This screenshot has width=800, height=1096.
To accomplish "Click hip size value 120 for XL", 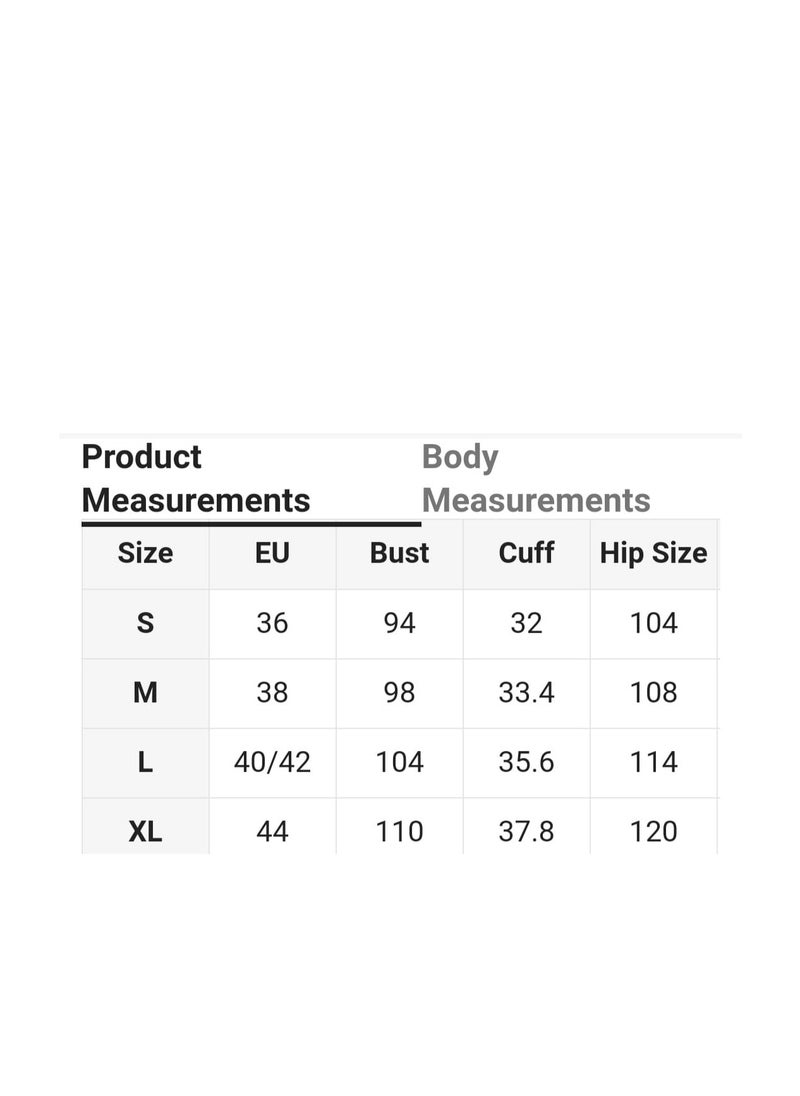I will (x=653, y=832).
